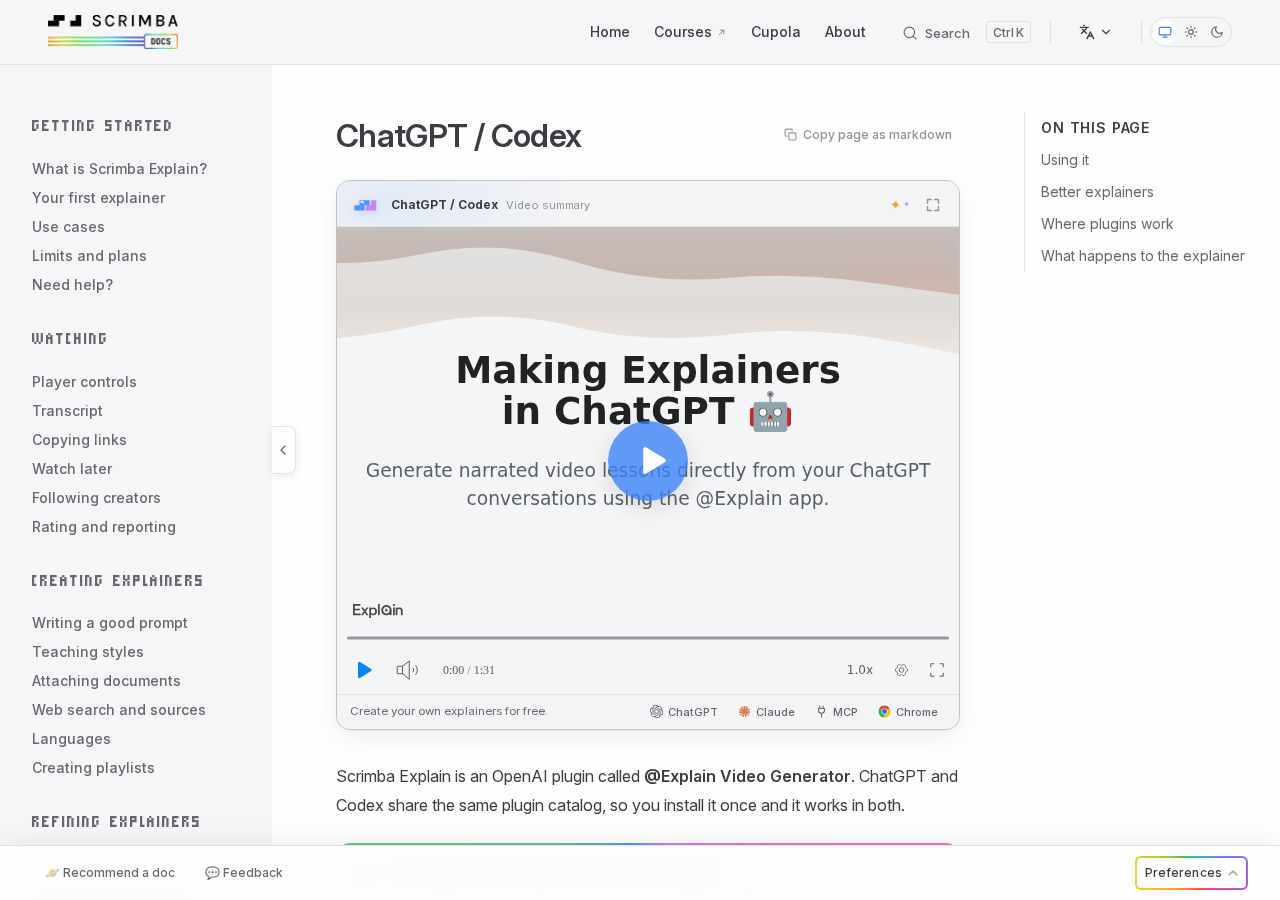Open the Search box
The width and height of the screenshot is (1280, 900).
(x=966, y=32)
